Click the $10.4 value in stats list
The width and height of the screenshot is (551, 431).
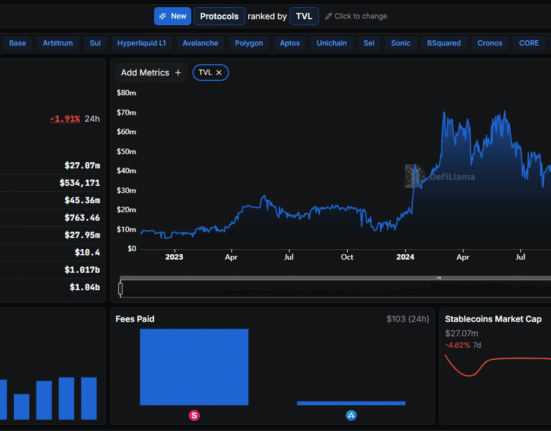(x=87, y=252)
